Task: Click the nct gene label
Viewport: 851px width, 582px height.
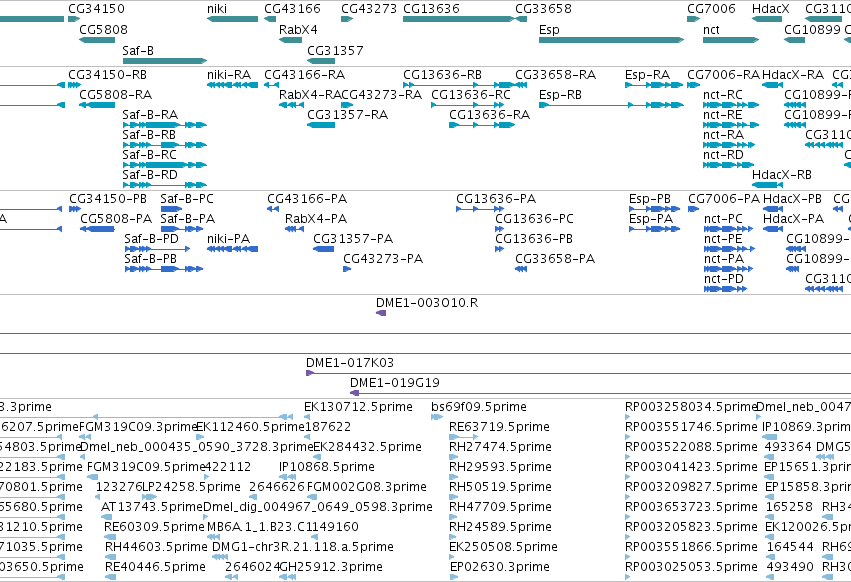Action: pyautogui.click(x=711, y=29)
